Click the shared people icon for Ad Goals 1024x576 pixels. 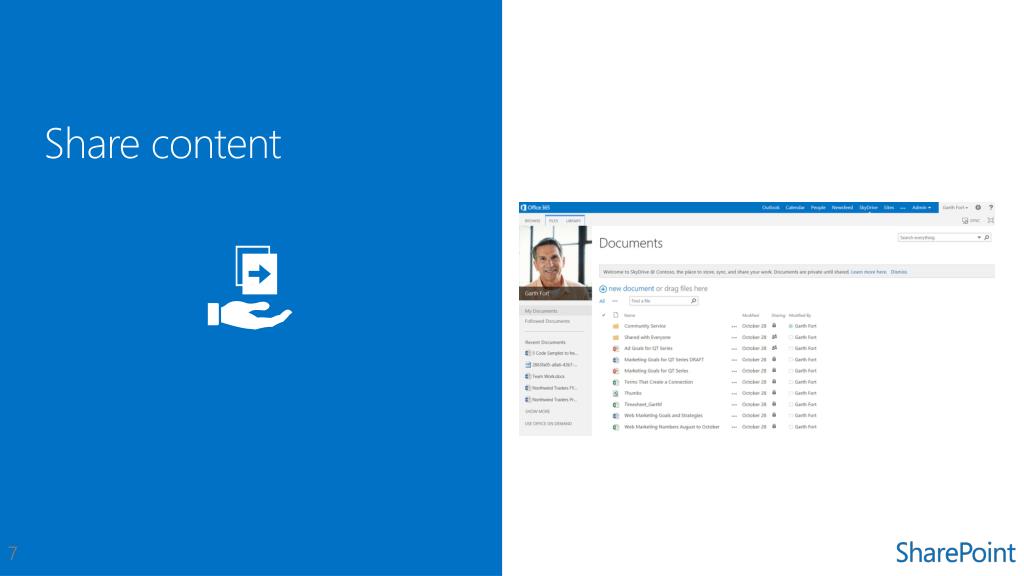(x=774, y=348)
